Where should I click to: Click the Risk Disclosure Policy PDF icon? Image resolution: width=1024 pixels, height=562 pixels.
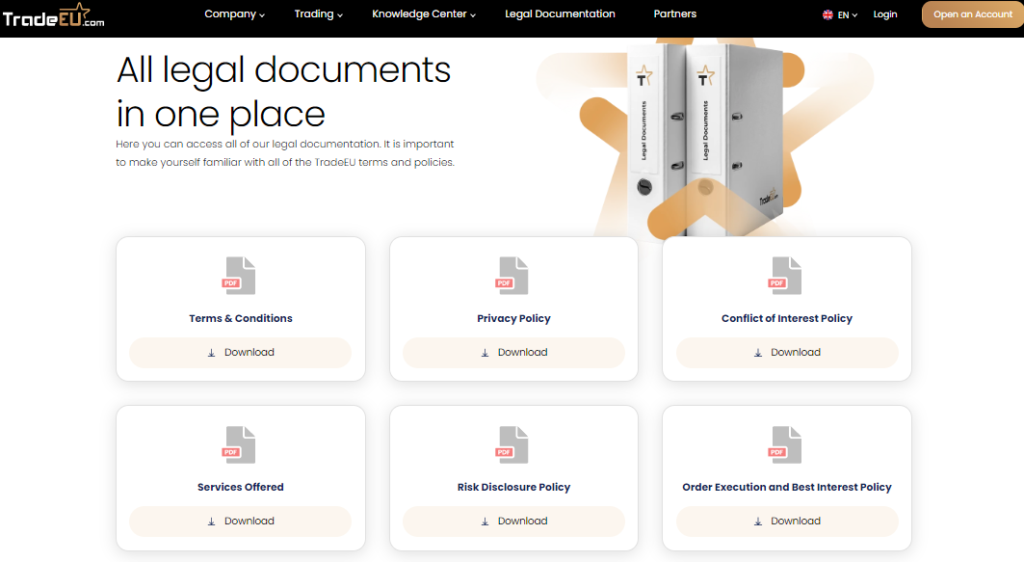coord(513,445)
